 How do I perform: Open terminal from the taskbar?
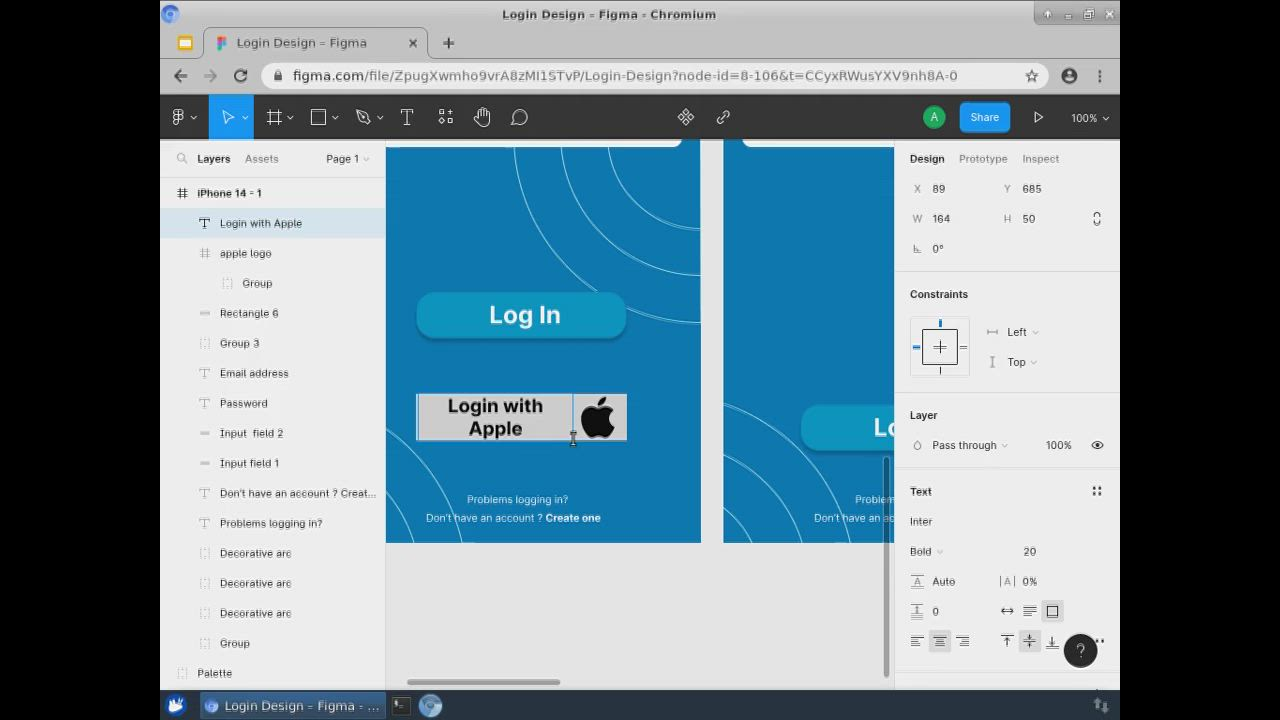(400, 705)
